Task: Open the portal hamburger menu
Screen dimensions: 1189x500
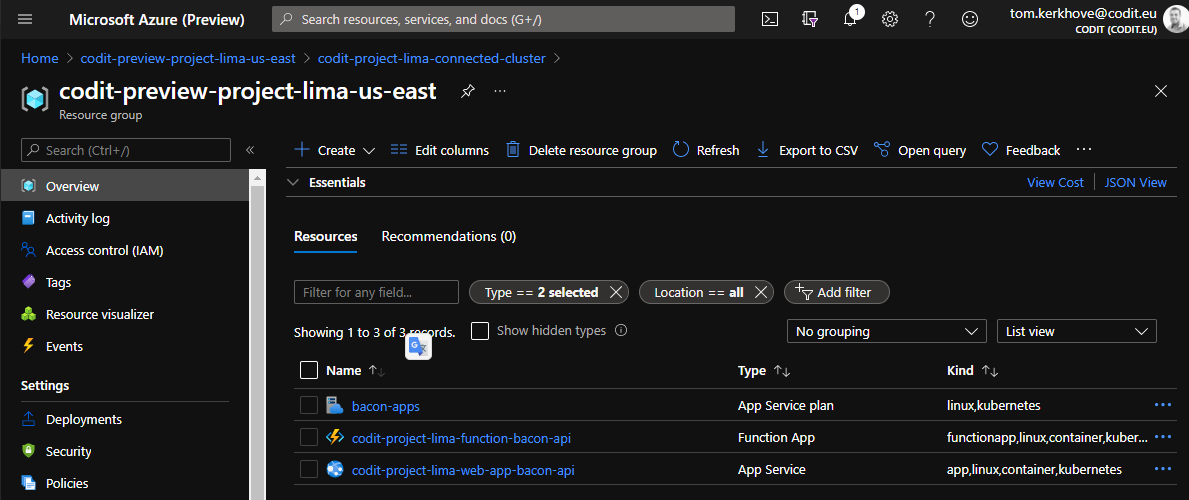Action: pos(25,19)
